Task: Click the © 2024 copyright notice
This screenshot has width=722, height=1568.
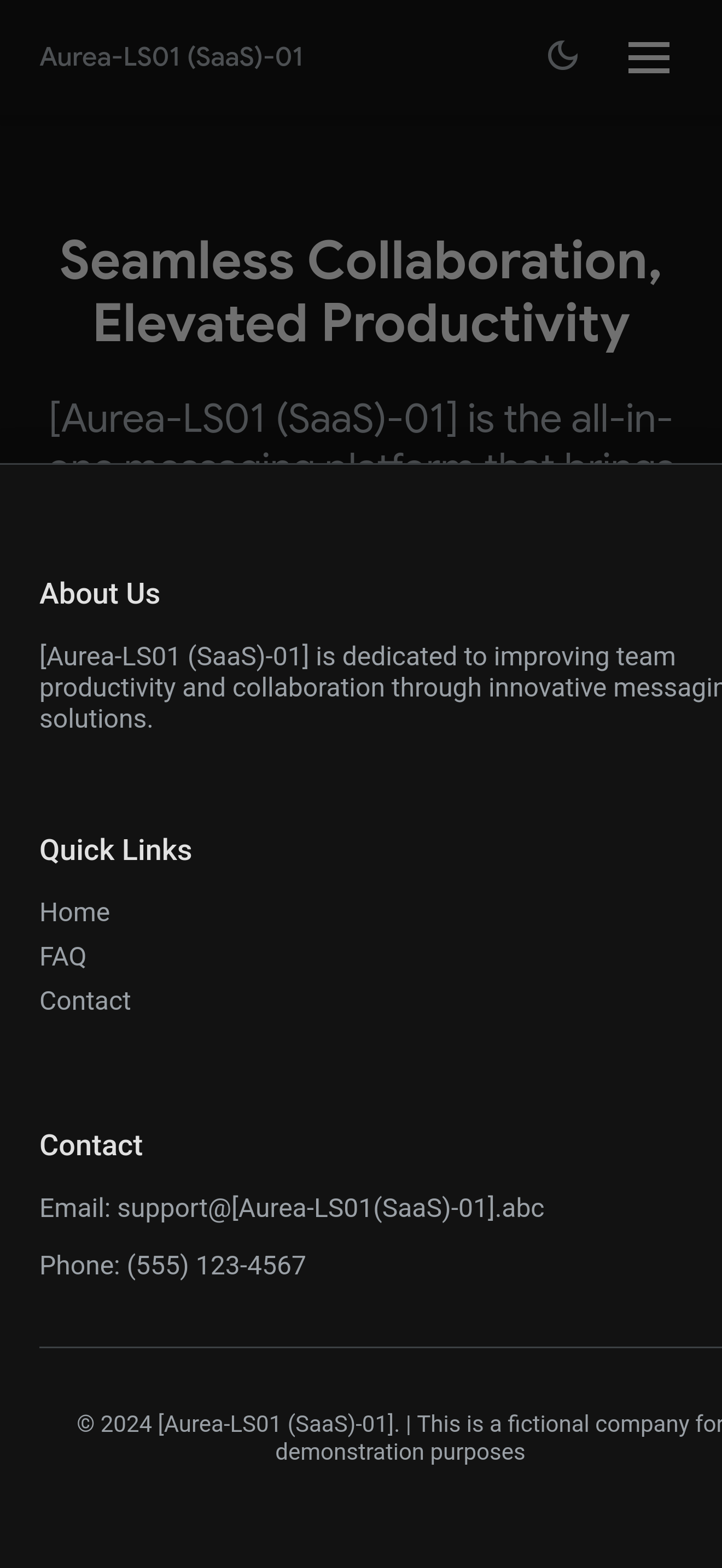Action: click(237, 1424)
